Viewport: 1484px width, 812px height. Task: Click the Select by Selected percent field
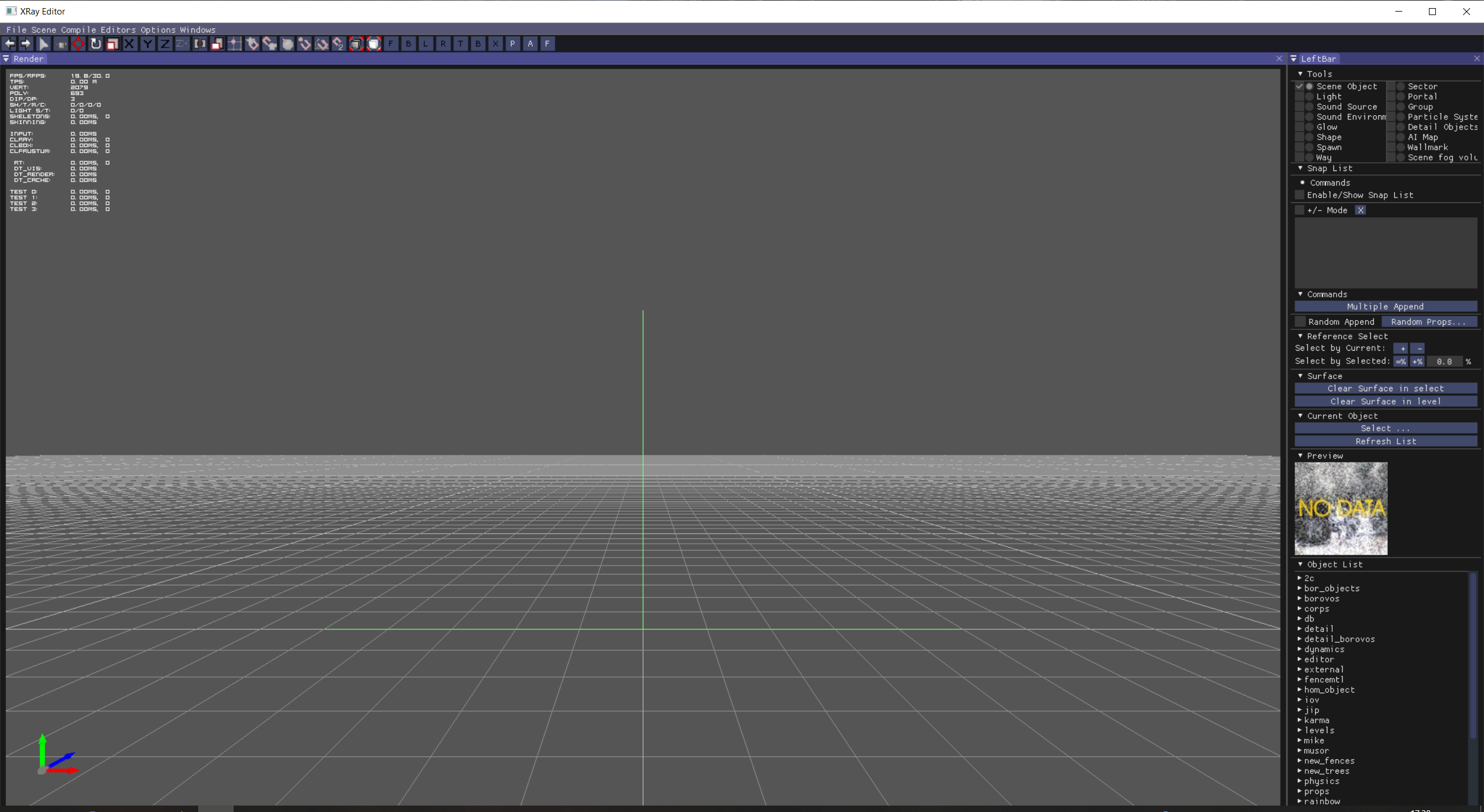point(1444,361)
